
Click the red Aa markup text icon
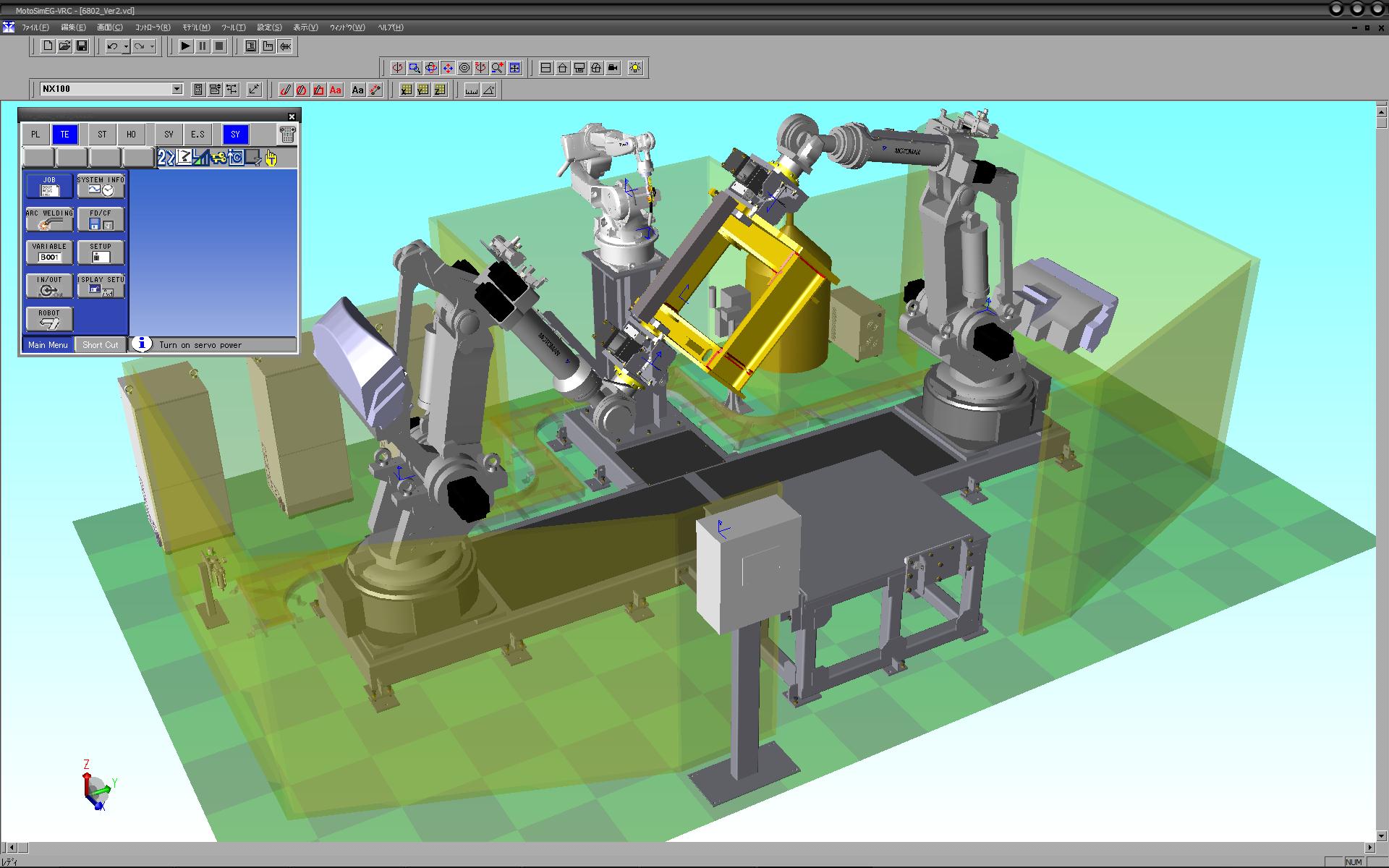click(335, 90)
